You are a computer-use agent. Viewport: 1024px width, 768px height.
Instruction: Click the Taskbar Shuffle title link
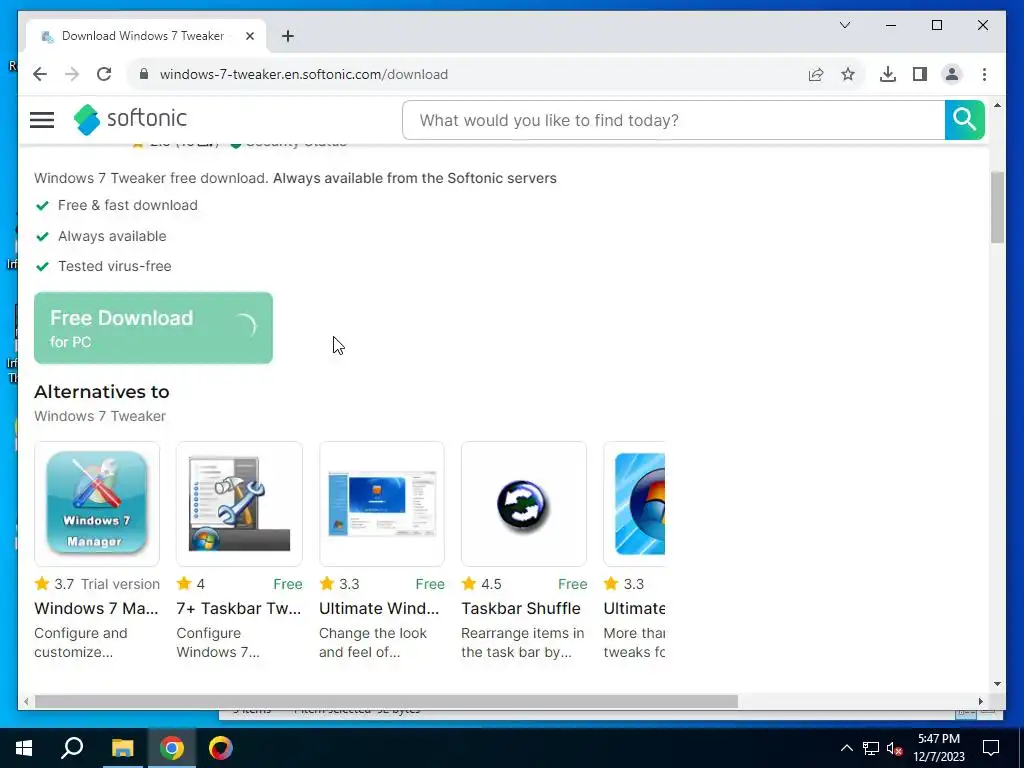coord(520,609)
